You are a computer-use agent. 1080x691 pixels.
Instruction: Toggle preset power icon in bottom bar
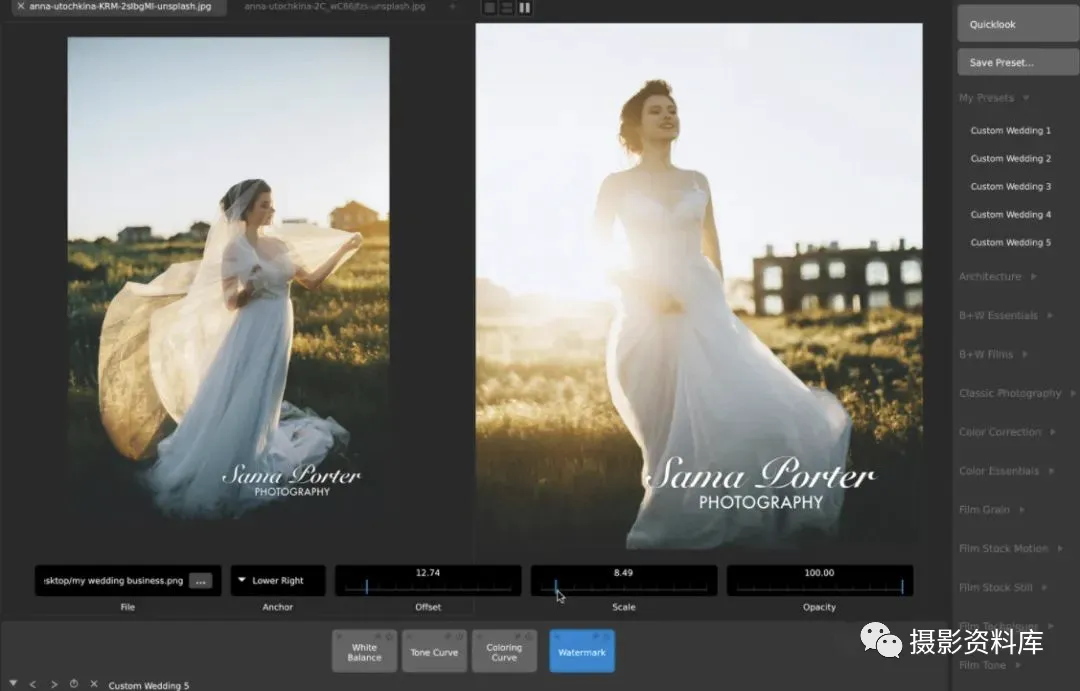(x=74, y=683)
